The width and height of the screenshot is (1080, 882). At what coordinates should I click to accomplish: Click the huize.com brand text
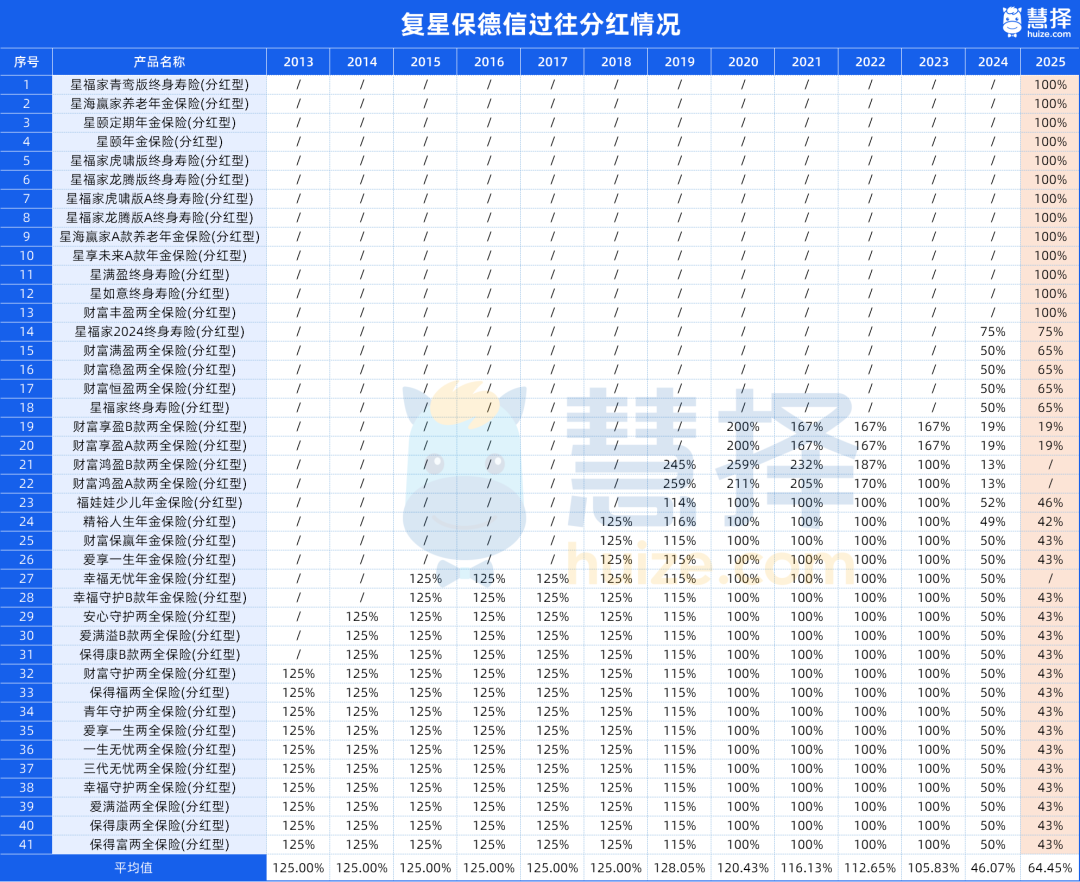pyautogui.click(x=1049, y=34)
